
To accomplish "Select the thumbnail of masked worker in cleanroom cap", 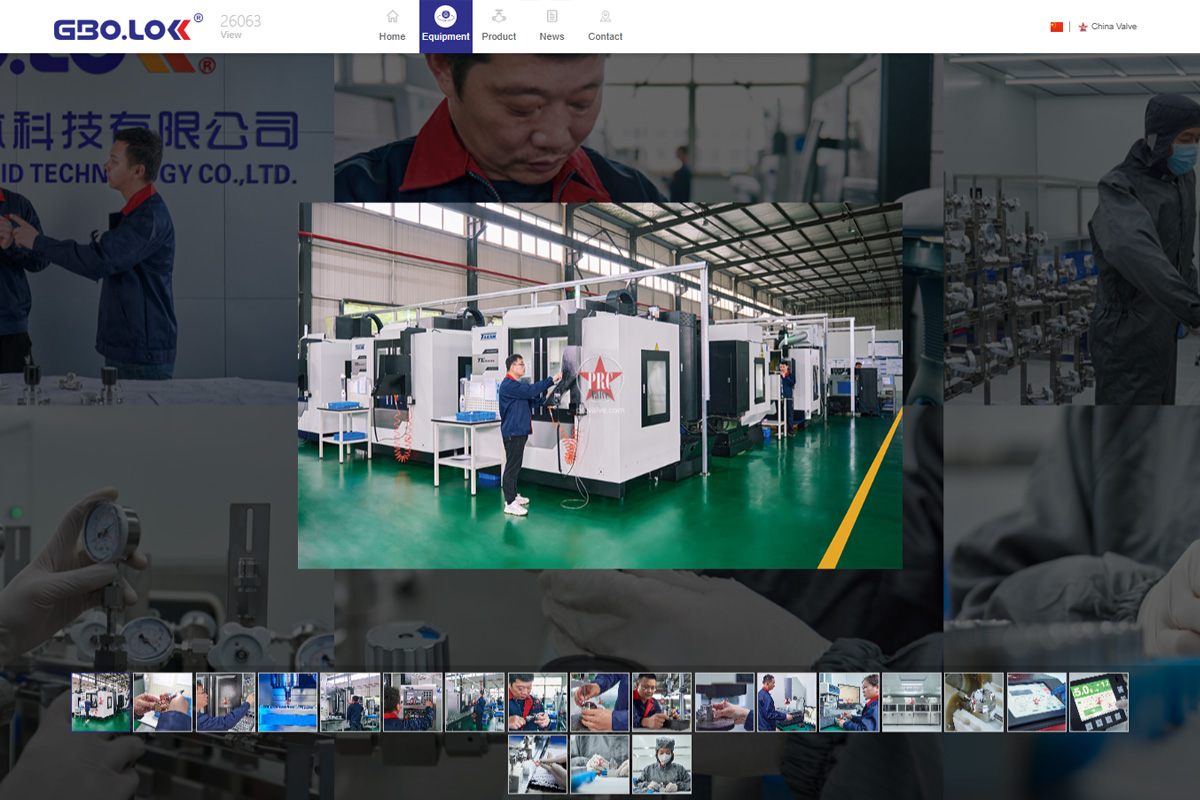I will [661, 764].
